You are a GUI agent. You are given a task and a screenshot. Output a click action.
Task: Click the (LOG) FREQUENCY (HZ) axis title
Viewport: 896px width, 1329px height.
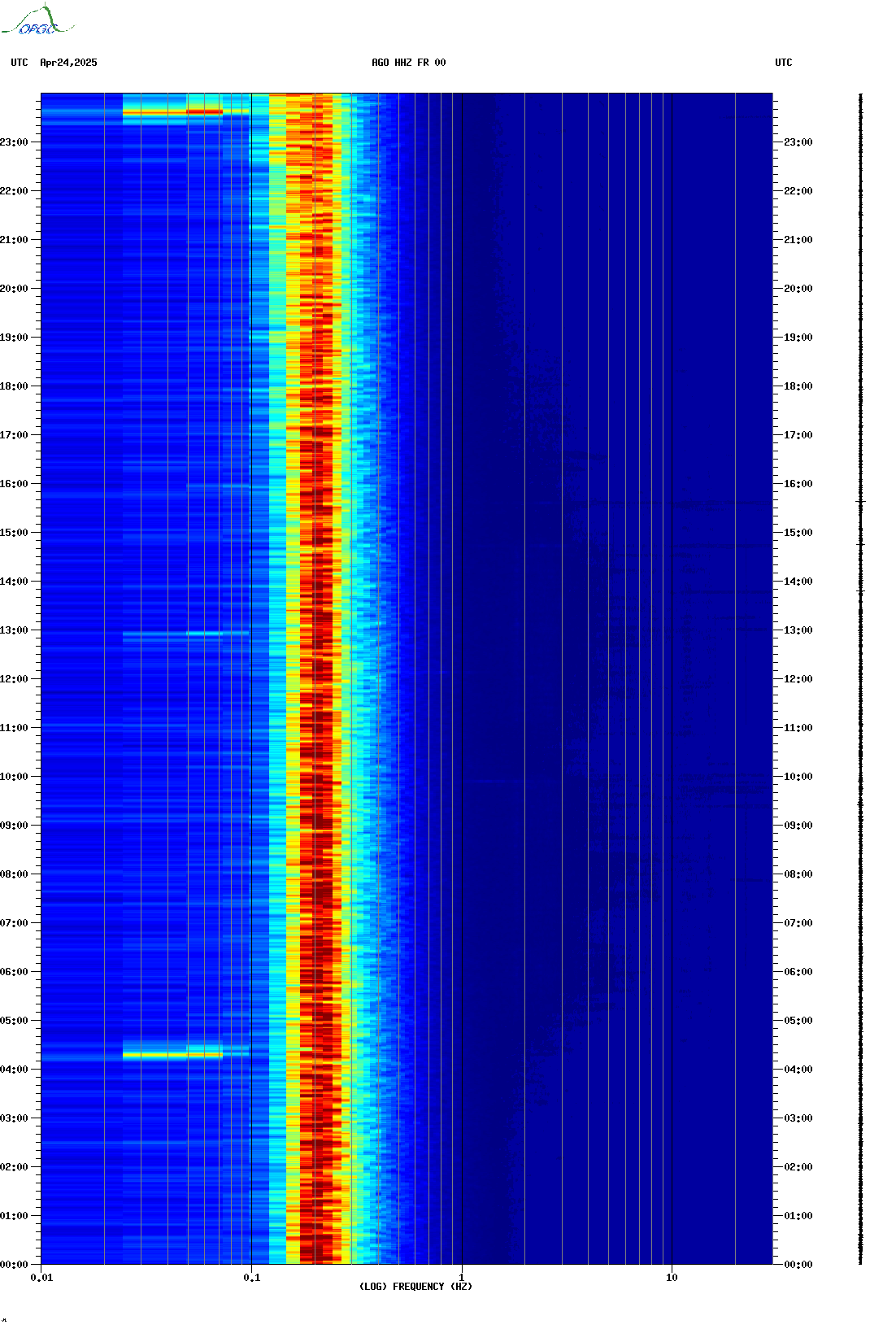[415, 1287]
